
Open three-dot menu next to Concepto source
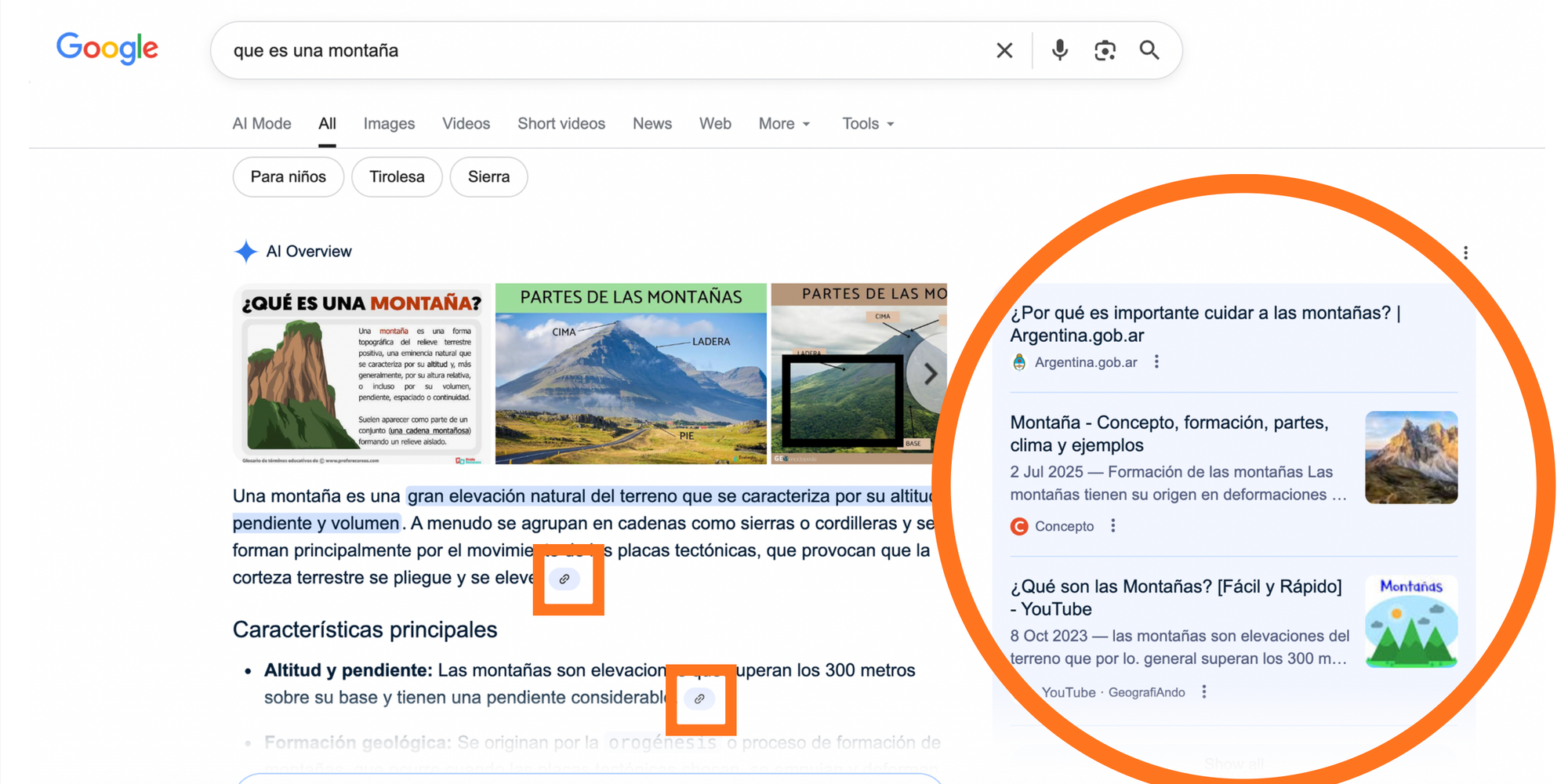point(1113,526)
